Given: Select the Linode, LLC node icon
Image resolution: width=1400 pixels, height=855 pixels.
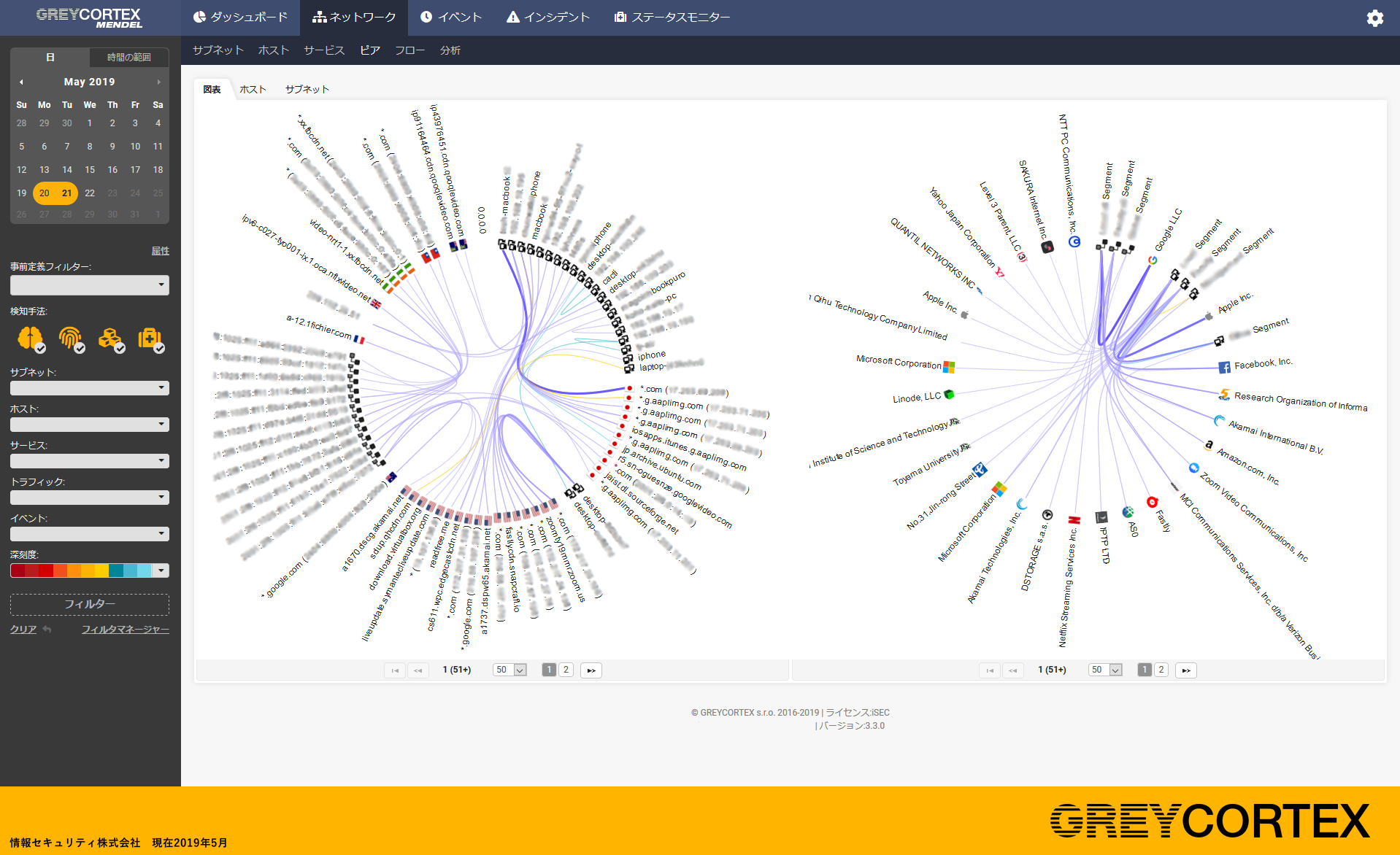Looking at the screenshot, I should pyautogui.click(x=949, y=395).
